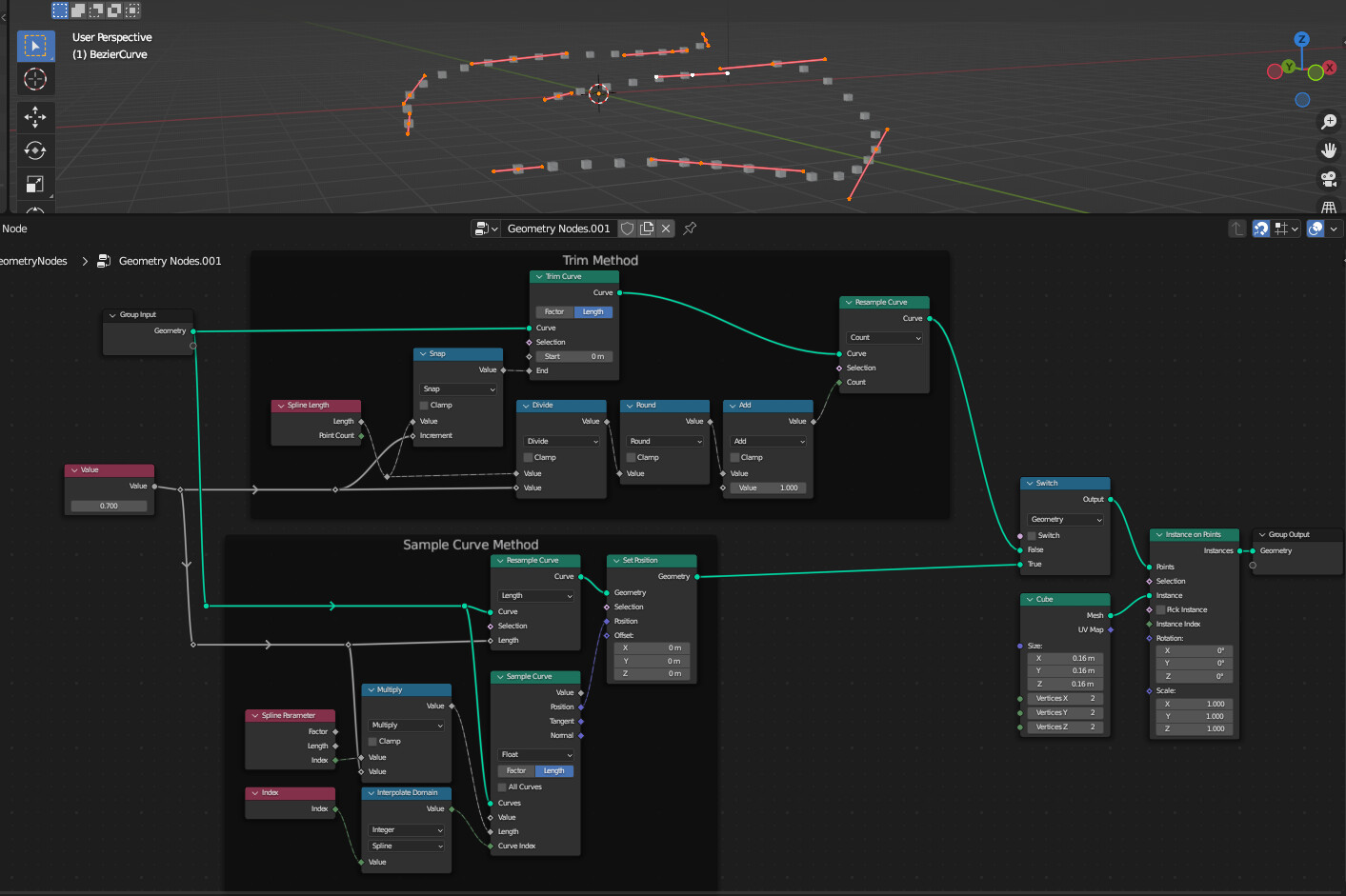Activate the Cursor tool in the viewport toolbar

[x=35, y=80]
